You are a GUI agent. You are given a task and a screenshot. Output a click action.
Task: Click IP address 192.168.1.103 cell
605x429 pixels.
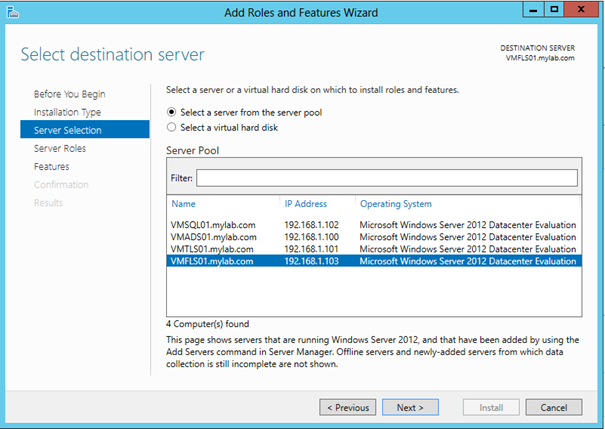pyautogui.click(x=311, y=261)
